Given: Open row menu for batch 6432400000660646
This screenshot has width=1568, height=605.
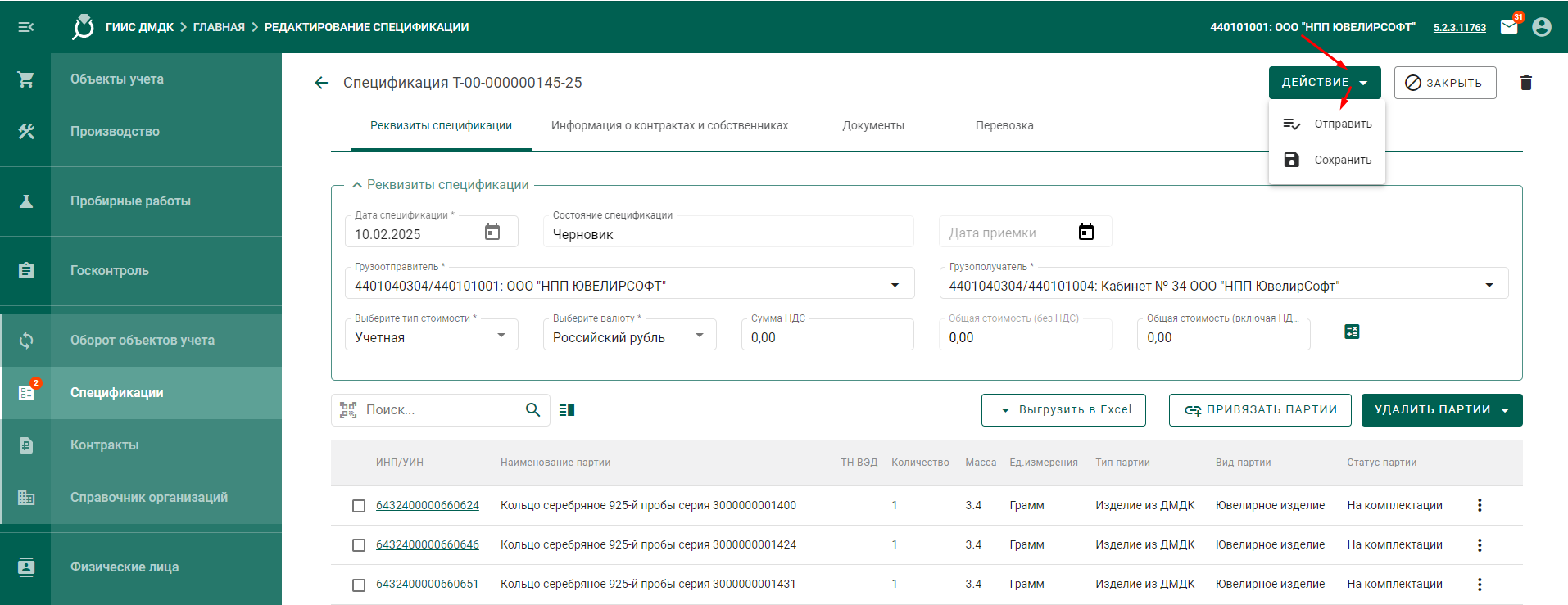Looking at the screenshot, I should click(x=1480, y=545).
